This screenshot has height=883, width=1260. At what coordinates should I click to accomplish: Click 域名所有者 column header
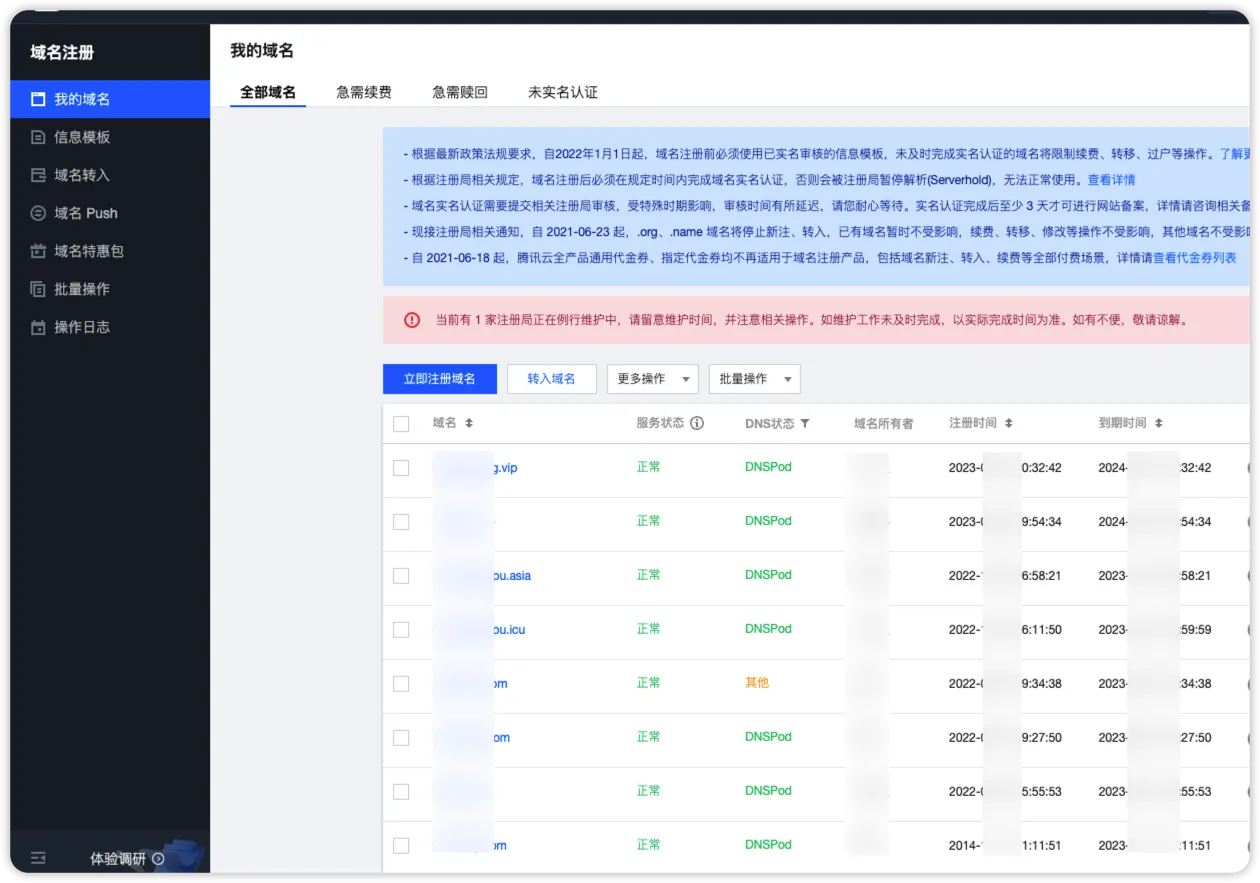pos(883,424)
